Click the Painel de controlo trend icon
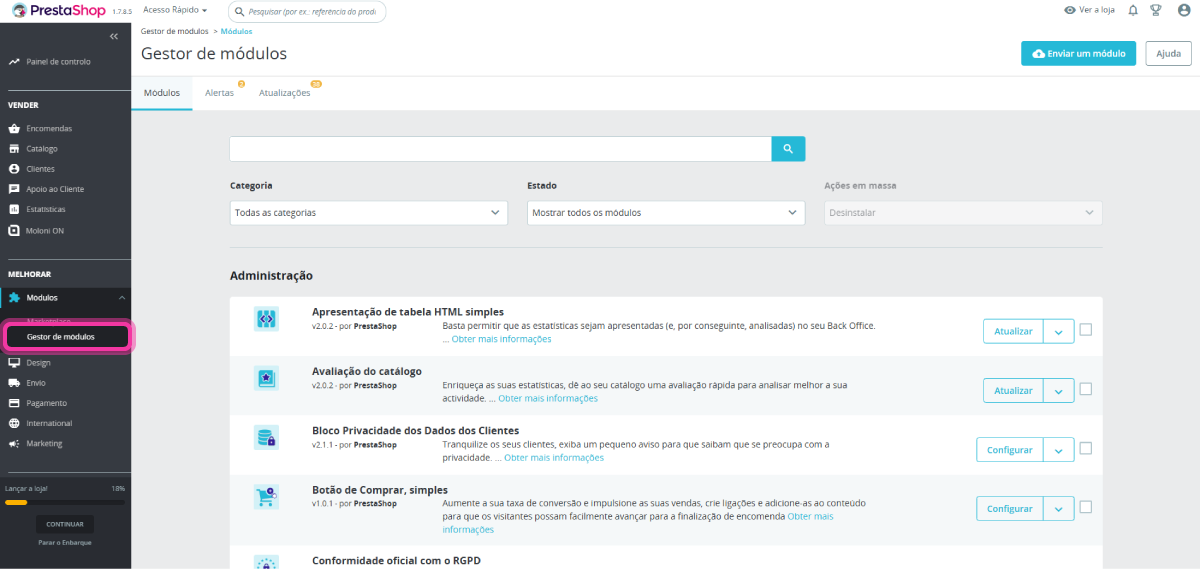This screenshot has width=1200, height=569. click(x=14, y=61)
